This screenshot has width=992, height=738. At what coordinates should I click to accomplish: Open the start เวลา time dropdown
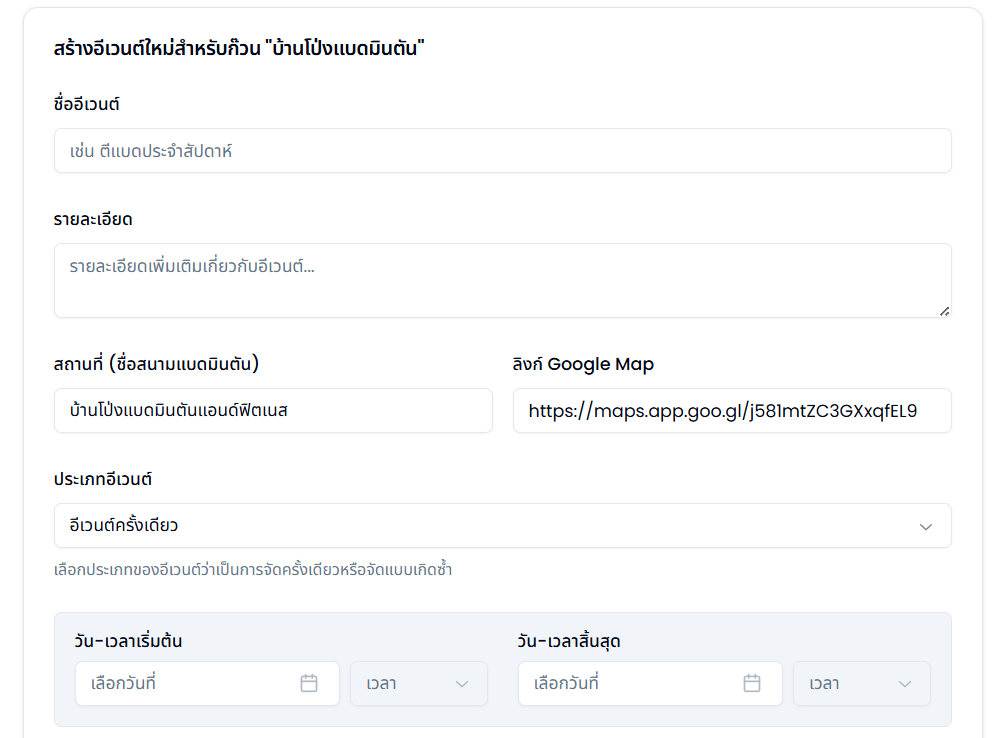click(x=418, y=684)
